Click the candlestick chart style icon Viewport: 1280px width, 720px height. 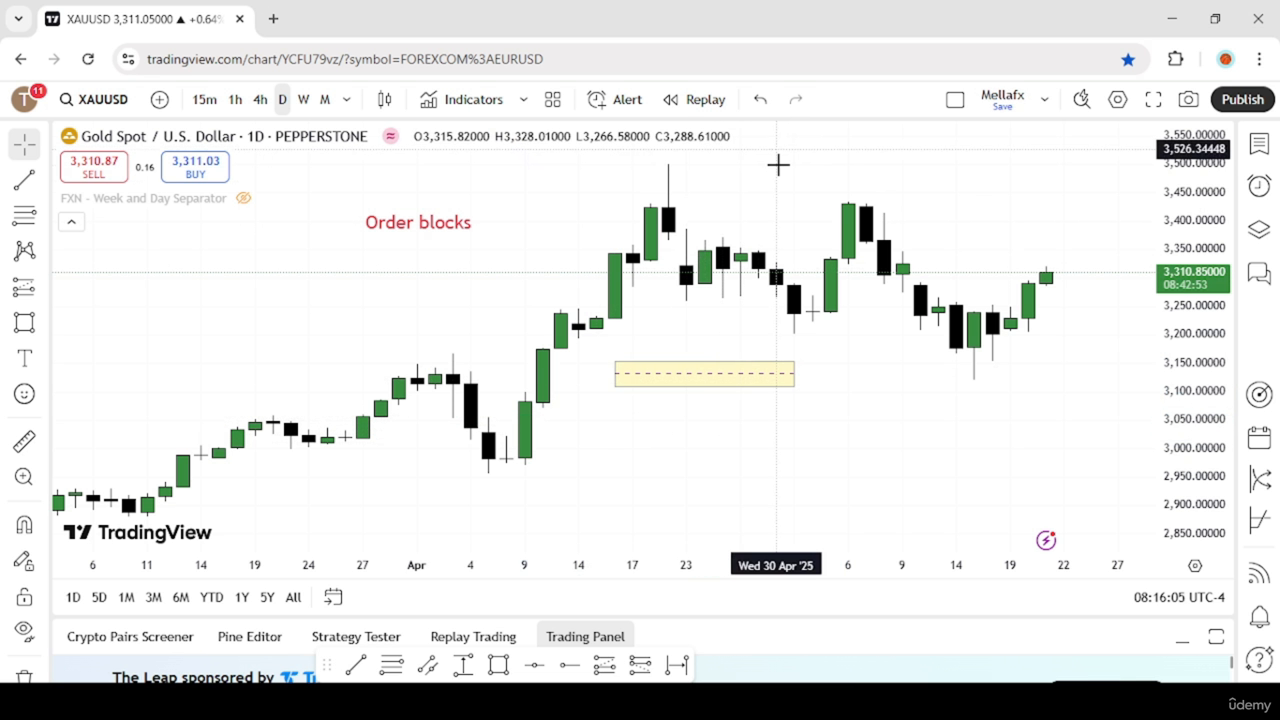[384, 99]
